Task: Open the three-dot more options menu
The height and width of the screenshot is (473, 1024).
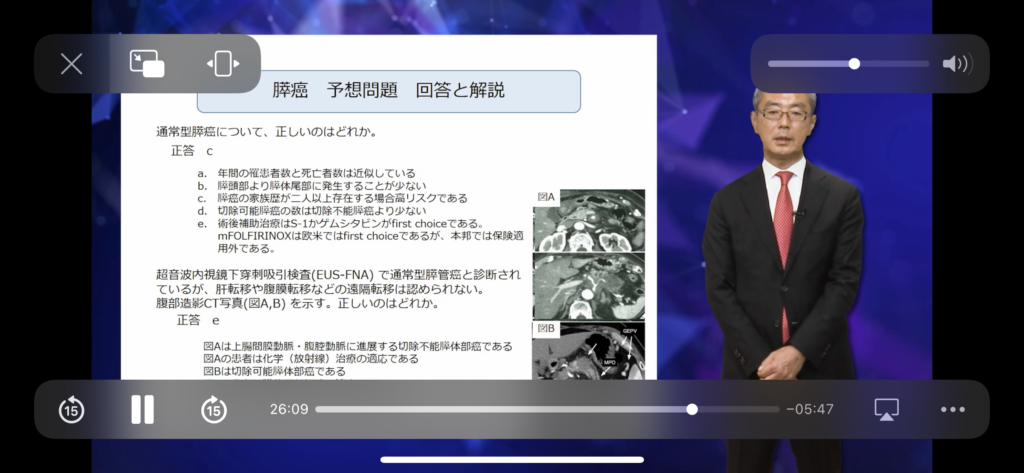Action: coord(952,409)
